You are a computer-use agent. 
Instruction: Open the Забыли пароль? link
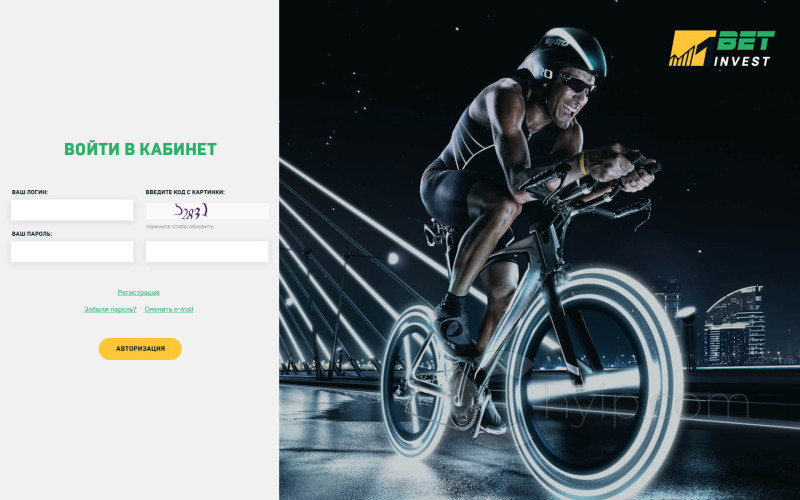110,309
